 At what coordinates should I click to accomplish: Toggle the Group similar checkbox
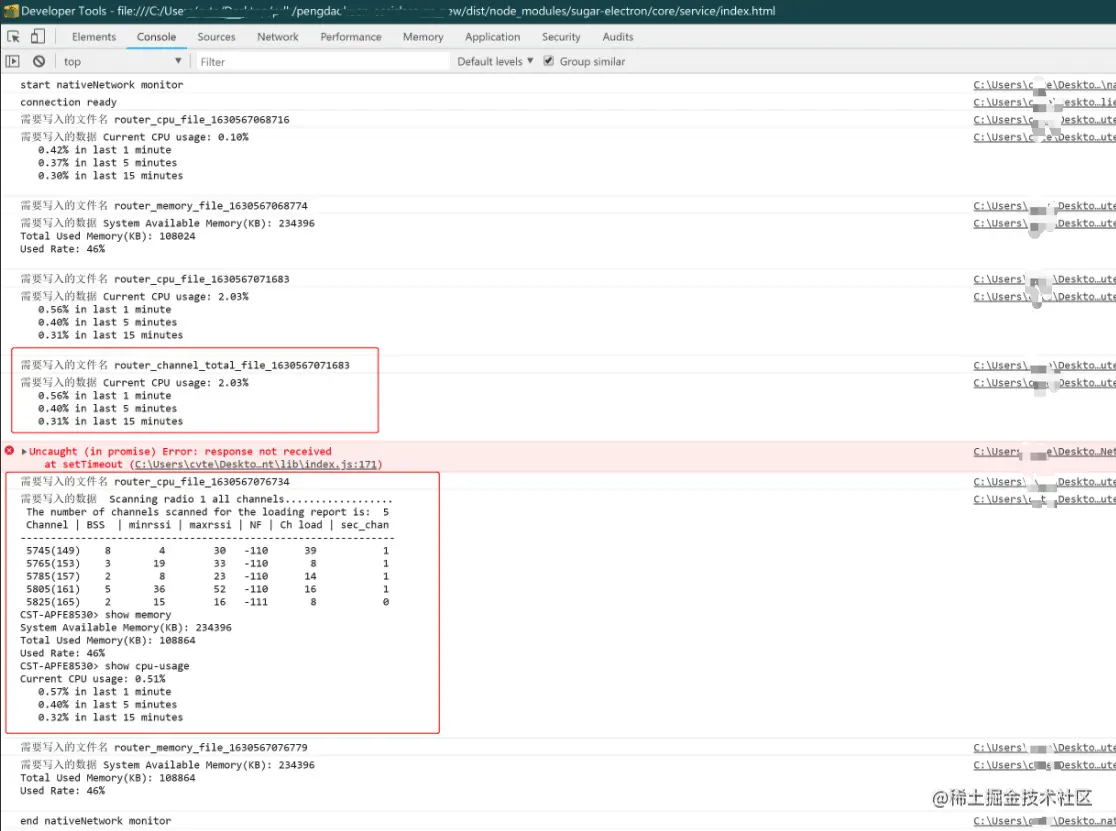[x=549, y=61]
